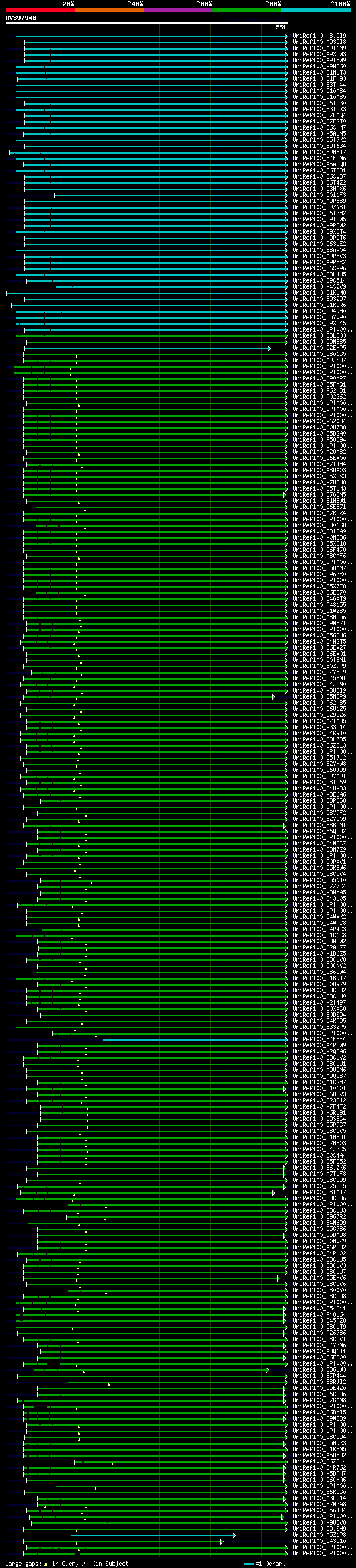Select the UniRef100_Q8ITA9 entry
The image size is (356, 1568).
pos(319,531)
